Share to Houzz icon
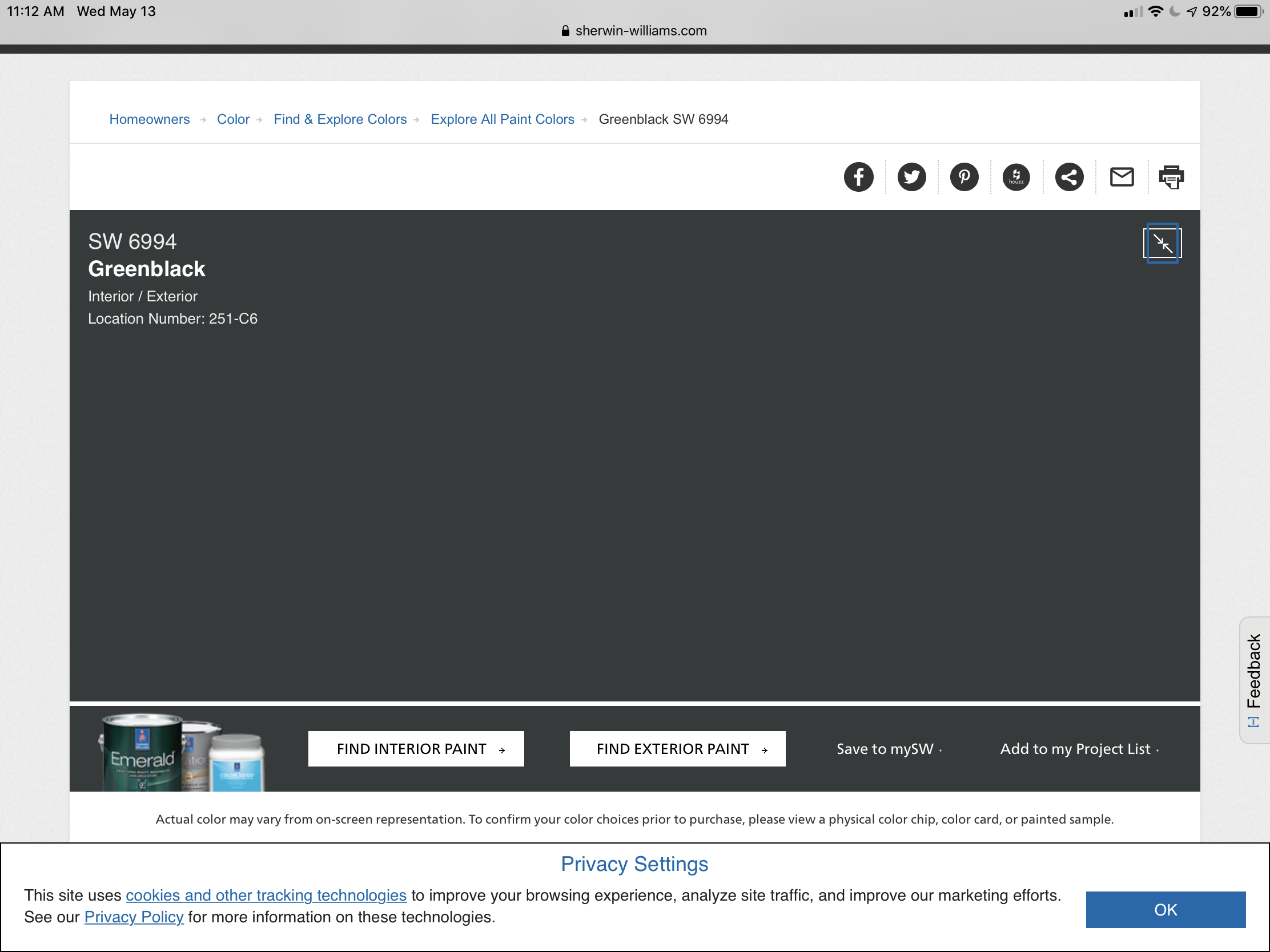The height and width of the screenshot is (952, 1270). click(1016, 177)
